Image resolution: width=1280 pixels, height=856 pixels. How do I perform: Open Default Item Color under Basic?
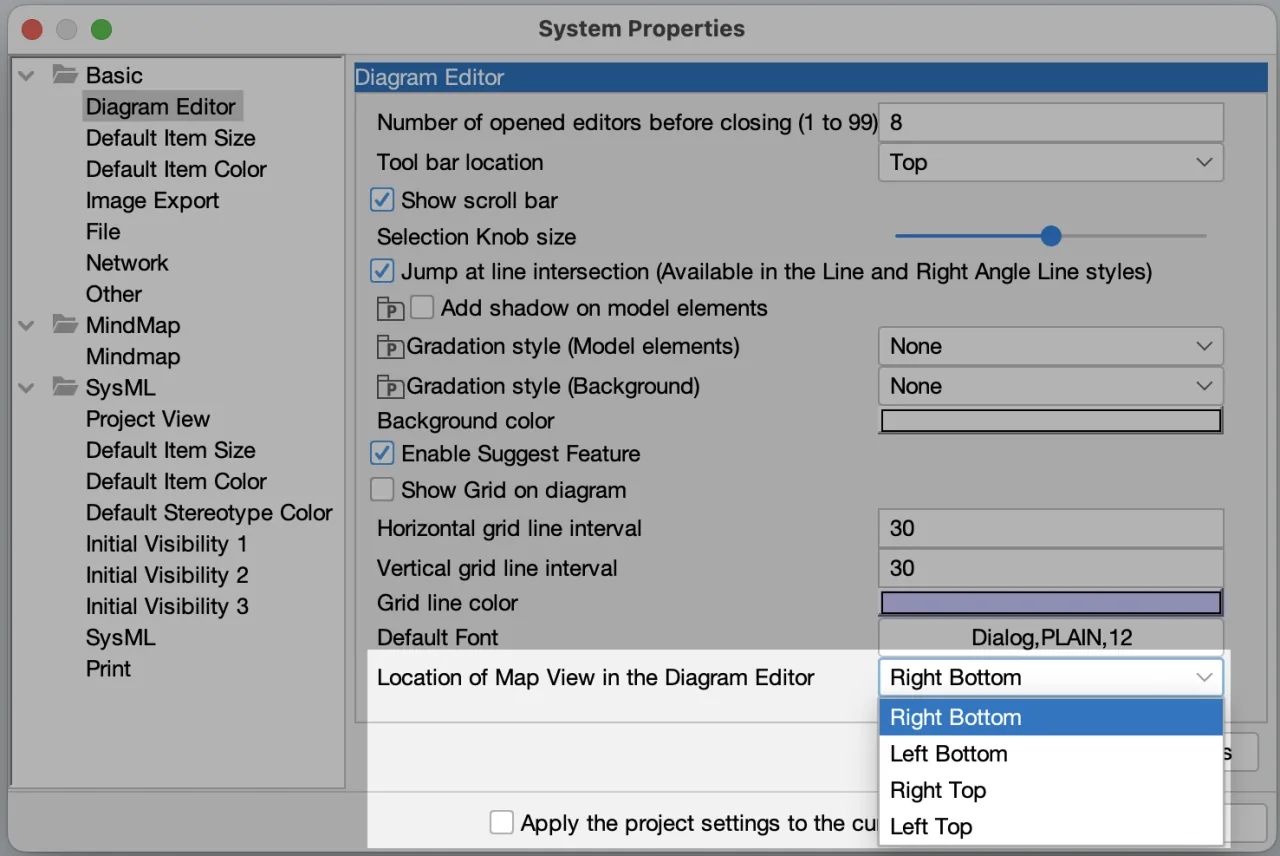176,169
